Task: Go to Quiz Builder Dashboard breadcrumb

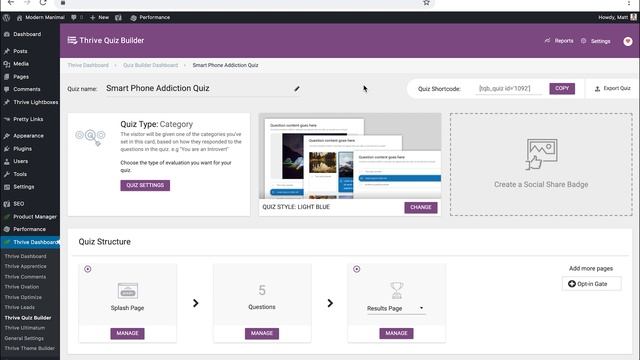Action: coord(151,65)
